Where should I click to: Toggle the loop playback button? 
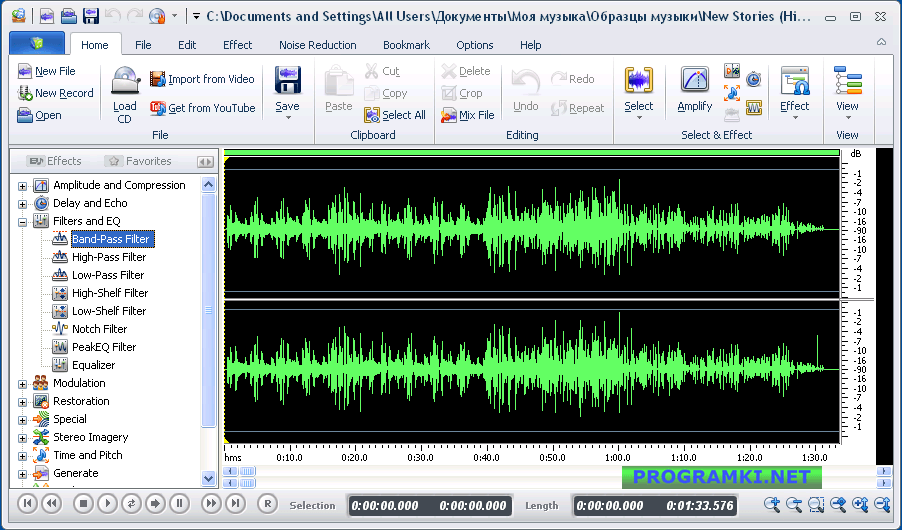[x=131, y=504]
